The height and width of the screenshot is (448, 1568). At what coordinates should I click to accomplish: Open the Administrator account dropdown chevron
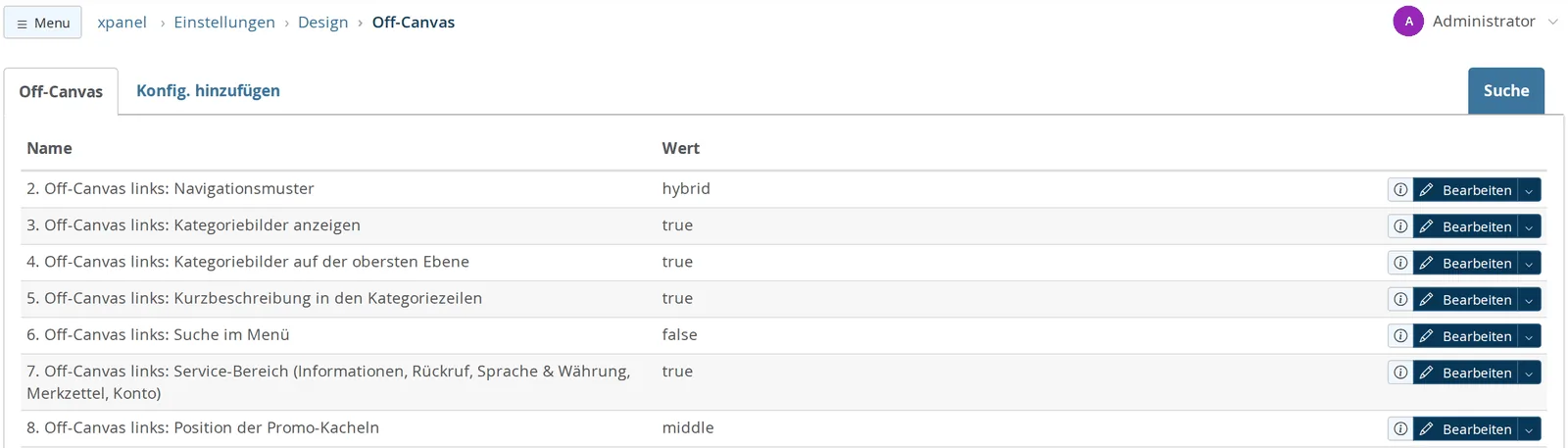coord(1553,22)
